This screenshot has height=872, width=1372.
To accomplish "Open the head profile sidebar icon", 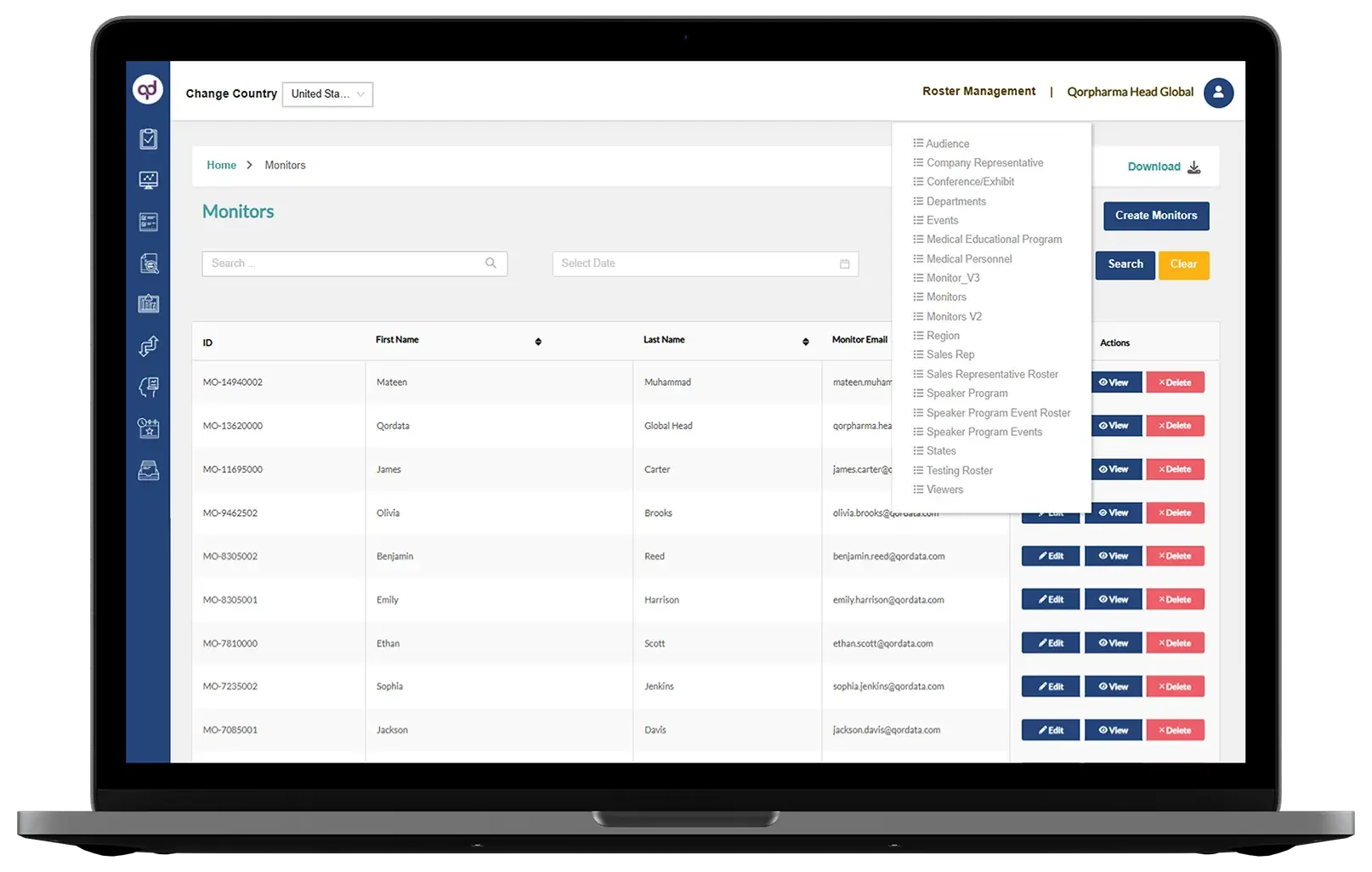I will tap(149, 388).
